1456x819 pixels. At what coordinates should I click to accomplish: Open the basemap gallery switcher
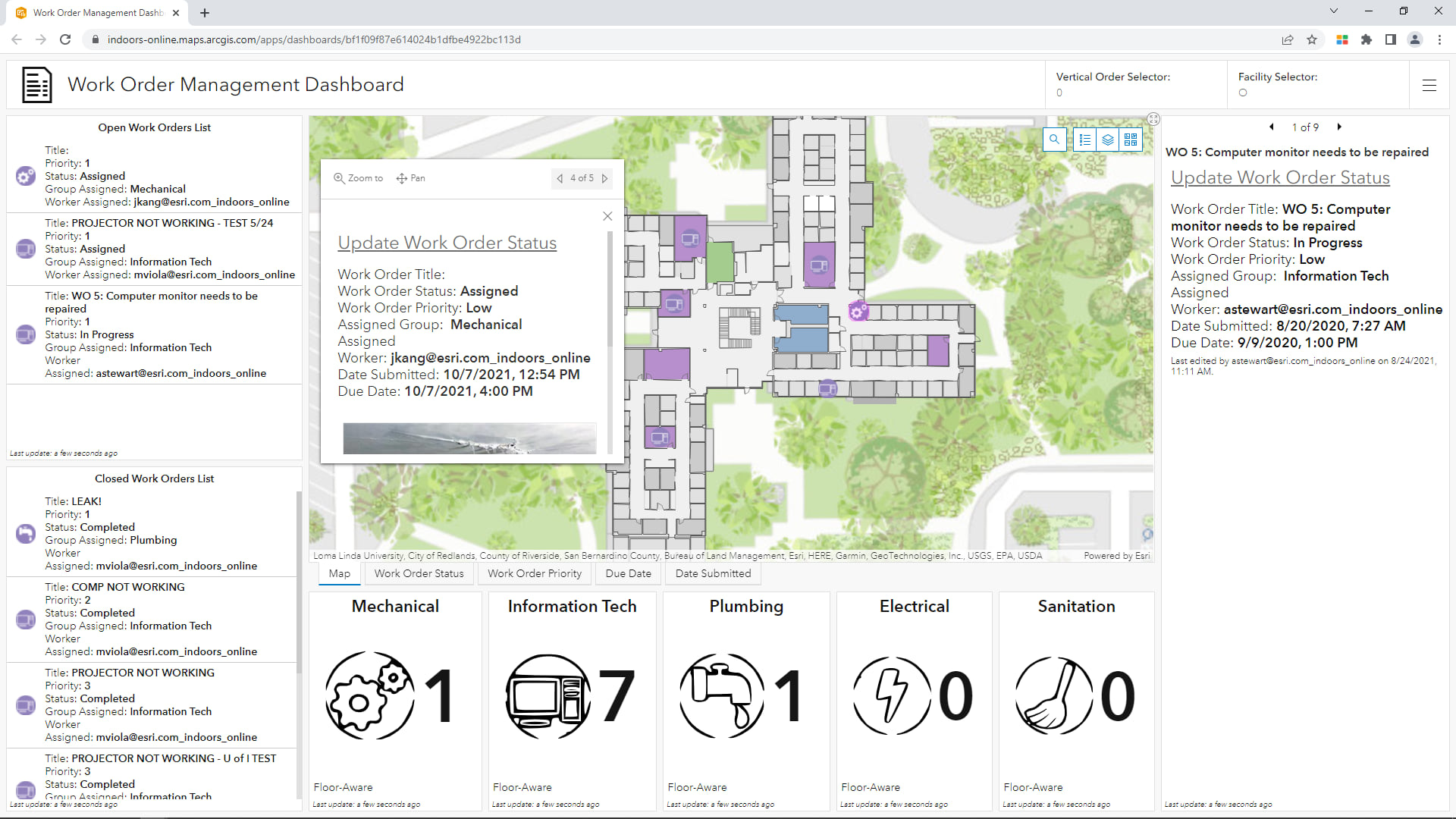(x=1131, y=140)
